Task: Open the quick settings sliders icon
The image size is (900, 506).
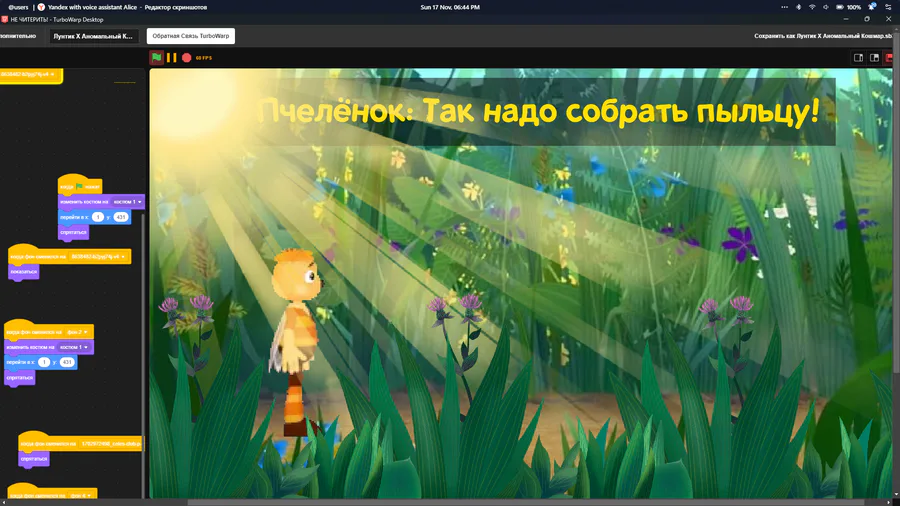Action: pyautogui.click(x=887, y=7)
